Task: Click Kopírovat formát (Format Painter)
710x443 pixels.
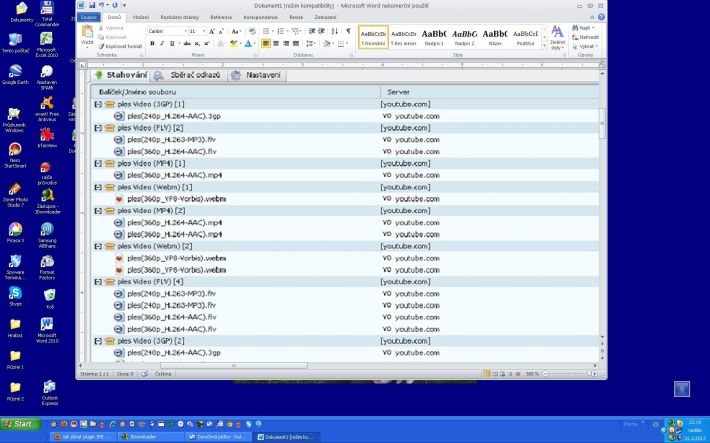Action: (x=120, y=46)
